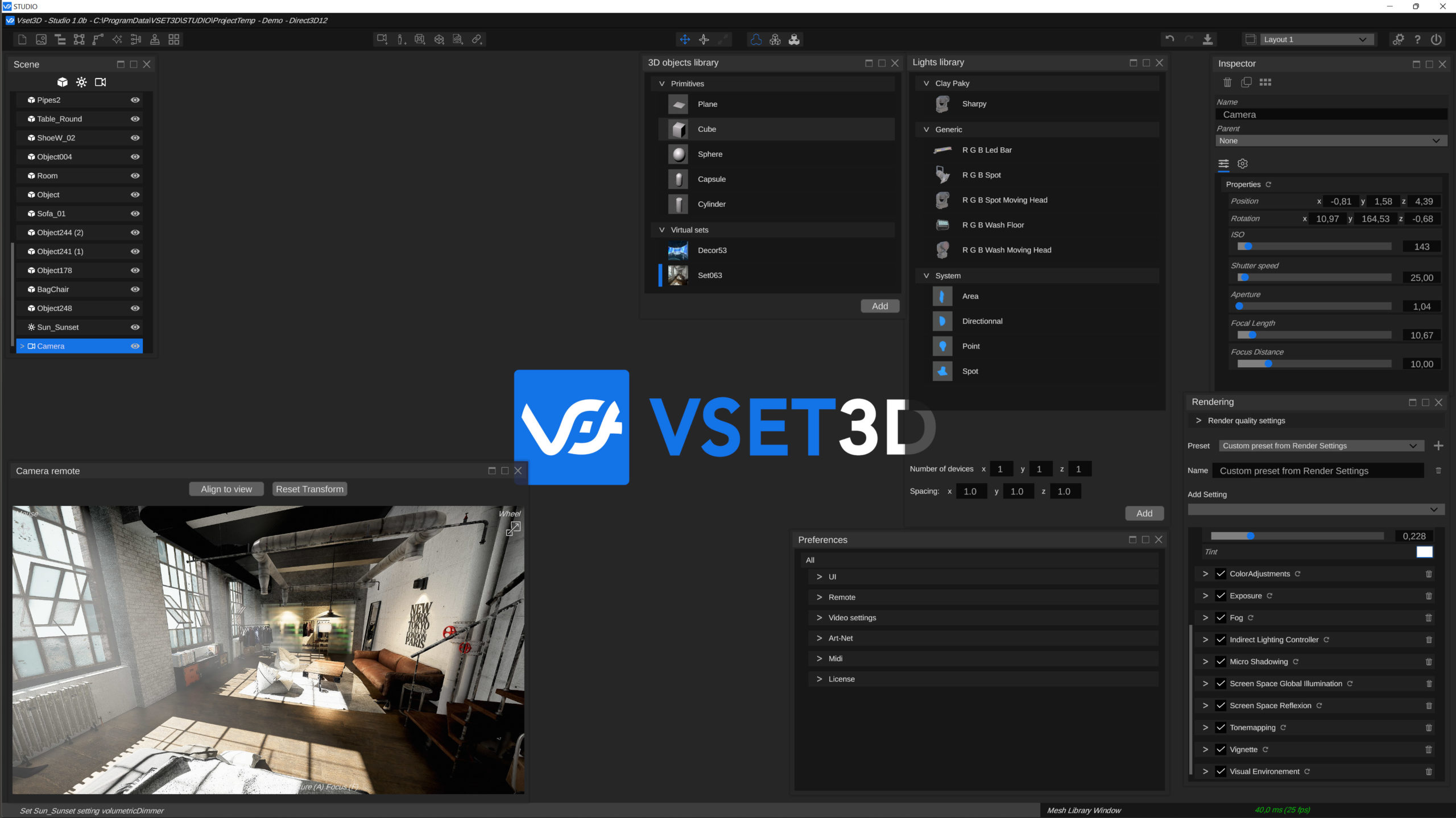This screenshot has width=1456, height=818.
Task: Click the new project page icon
Action: [22, 39]
